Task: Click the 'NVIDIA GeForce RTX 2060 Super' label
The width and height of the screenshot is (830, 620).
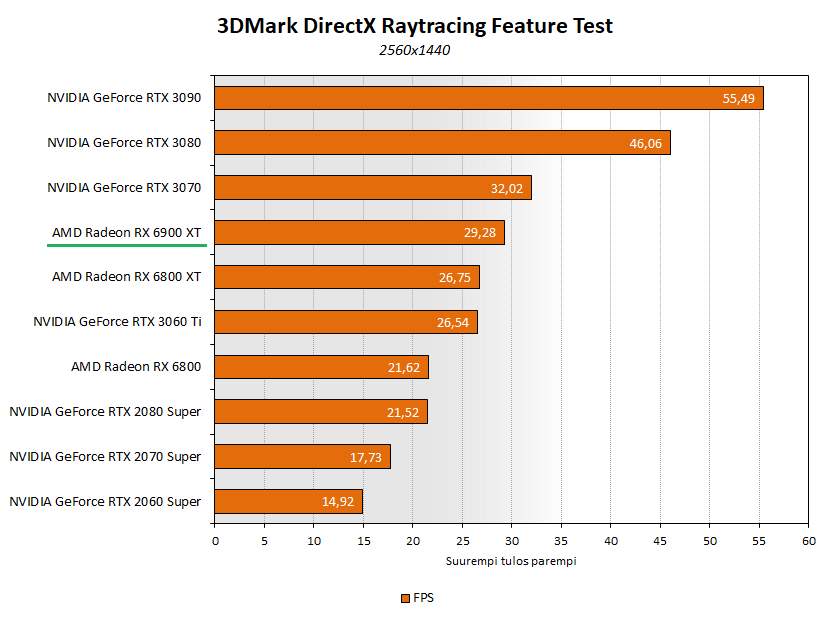Action: [x=105, y=502]
